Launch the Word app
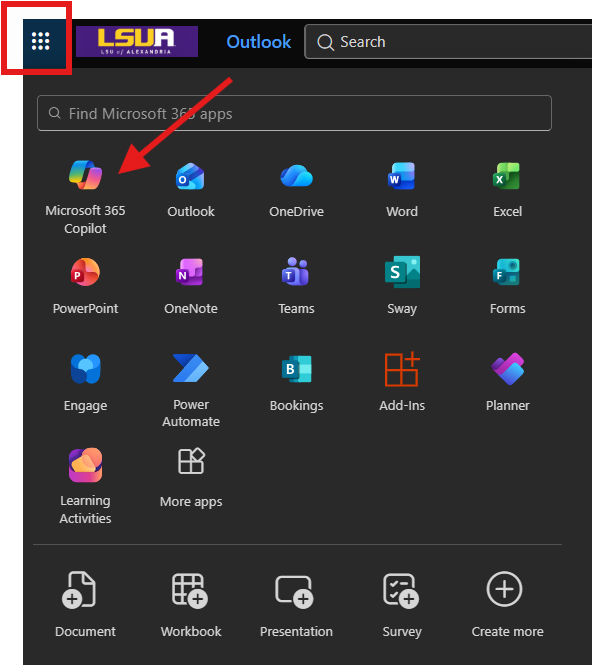This screenshot has width=592, height=665. [402, 190]
